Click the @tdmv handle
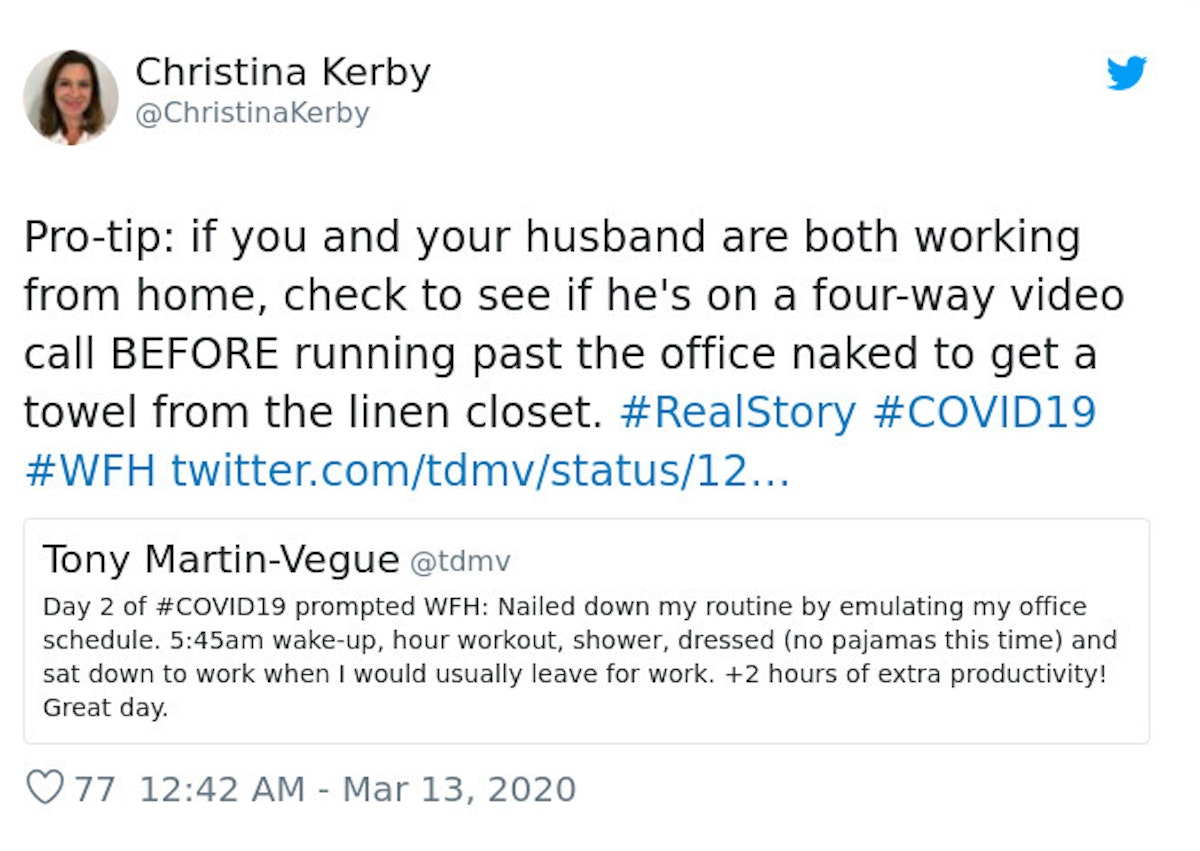The image size is (1200, 851). coord(461,562)
